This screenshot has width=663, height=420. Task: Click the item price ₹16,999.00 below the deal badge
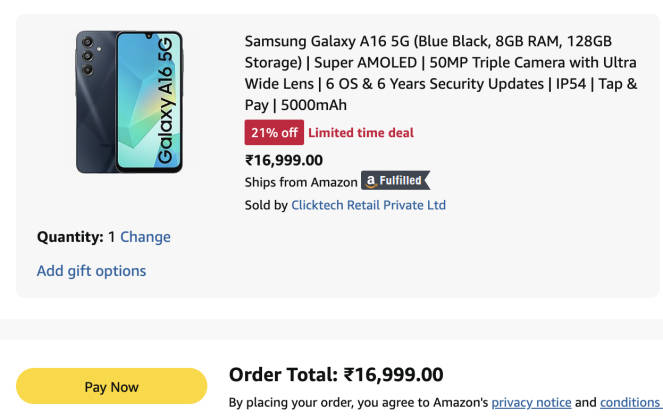coord(284,159)
